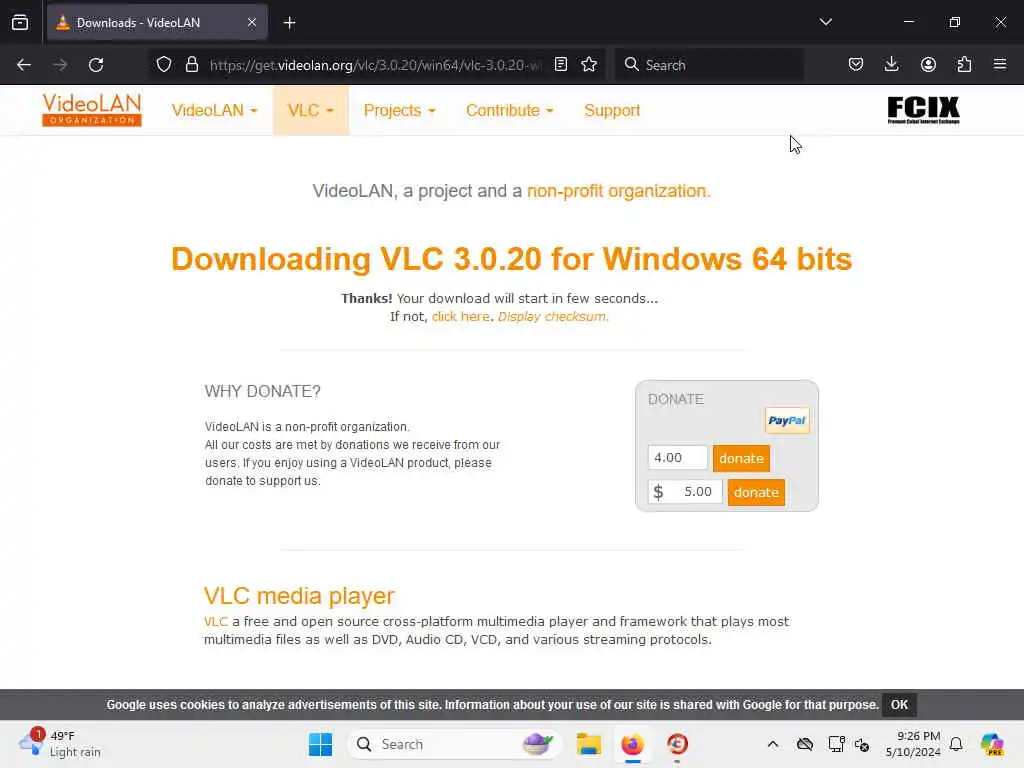Expand the VideoLAN dropdown menu

point(215,110)
